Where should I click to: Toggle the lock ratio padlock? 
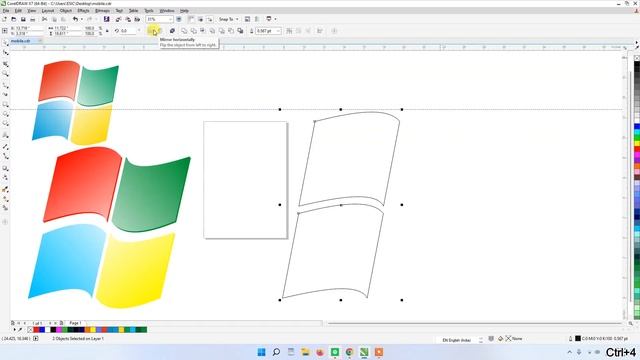[x=107, y=31]
